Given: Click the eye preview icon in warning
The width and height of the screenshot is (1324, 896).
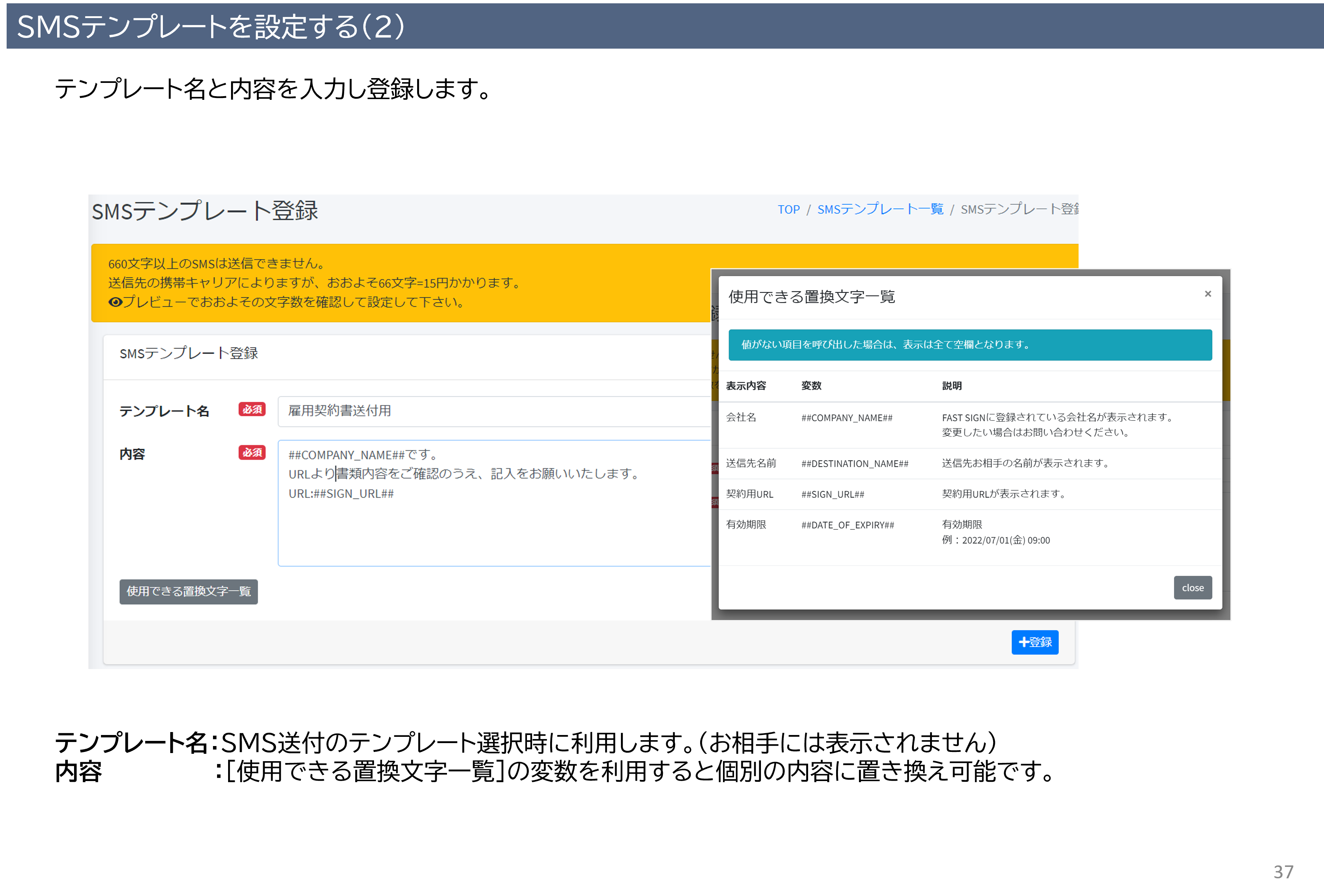Looking at the screenshot, I should [115, 302].
